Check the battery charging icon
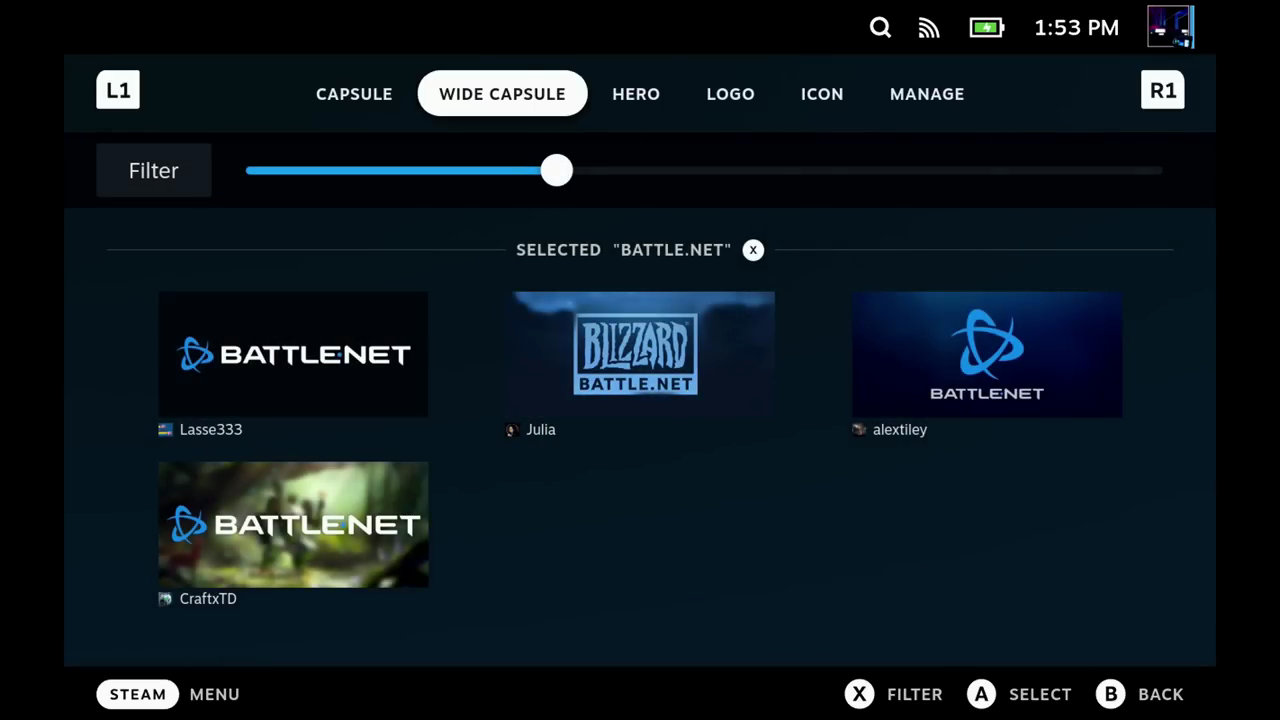This screenshot has width=1280, height=720. click(x=987, y=28)
